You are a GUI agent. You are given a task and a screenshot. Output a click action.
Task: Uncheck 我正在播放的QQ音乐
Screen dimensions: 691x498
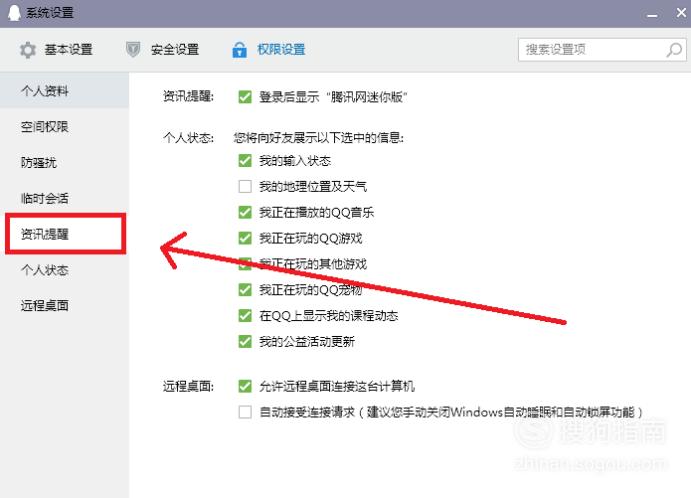[245, 212]
